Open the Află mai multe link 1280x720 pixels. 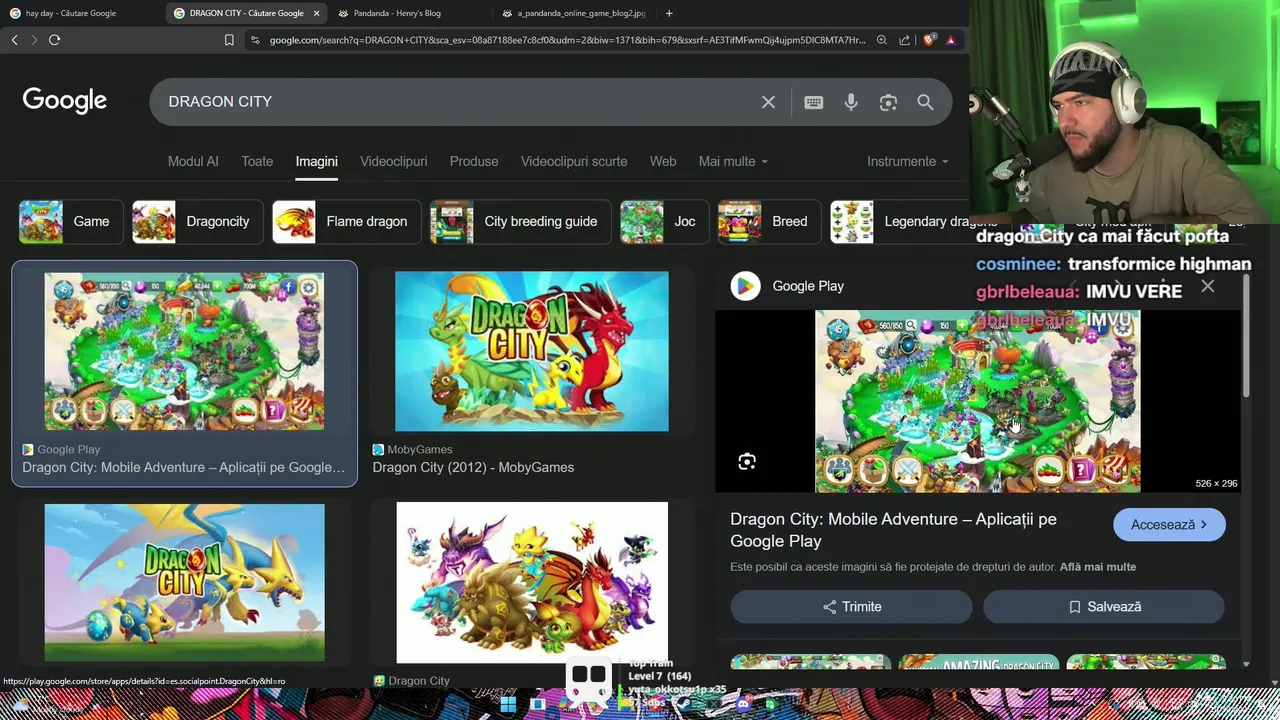[1098, 567]
